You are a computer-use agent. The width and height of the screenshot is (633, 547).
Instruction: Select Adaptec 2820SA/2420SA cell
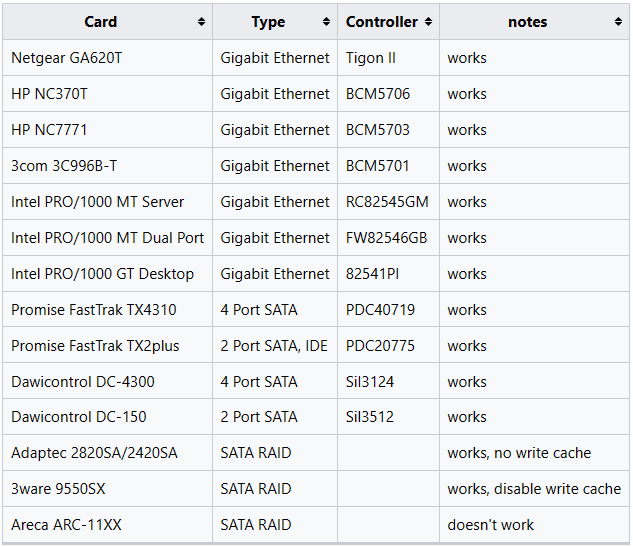pos(107,453)
